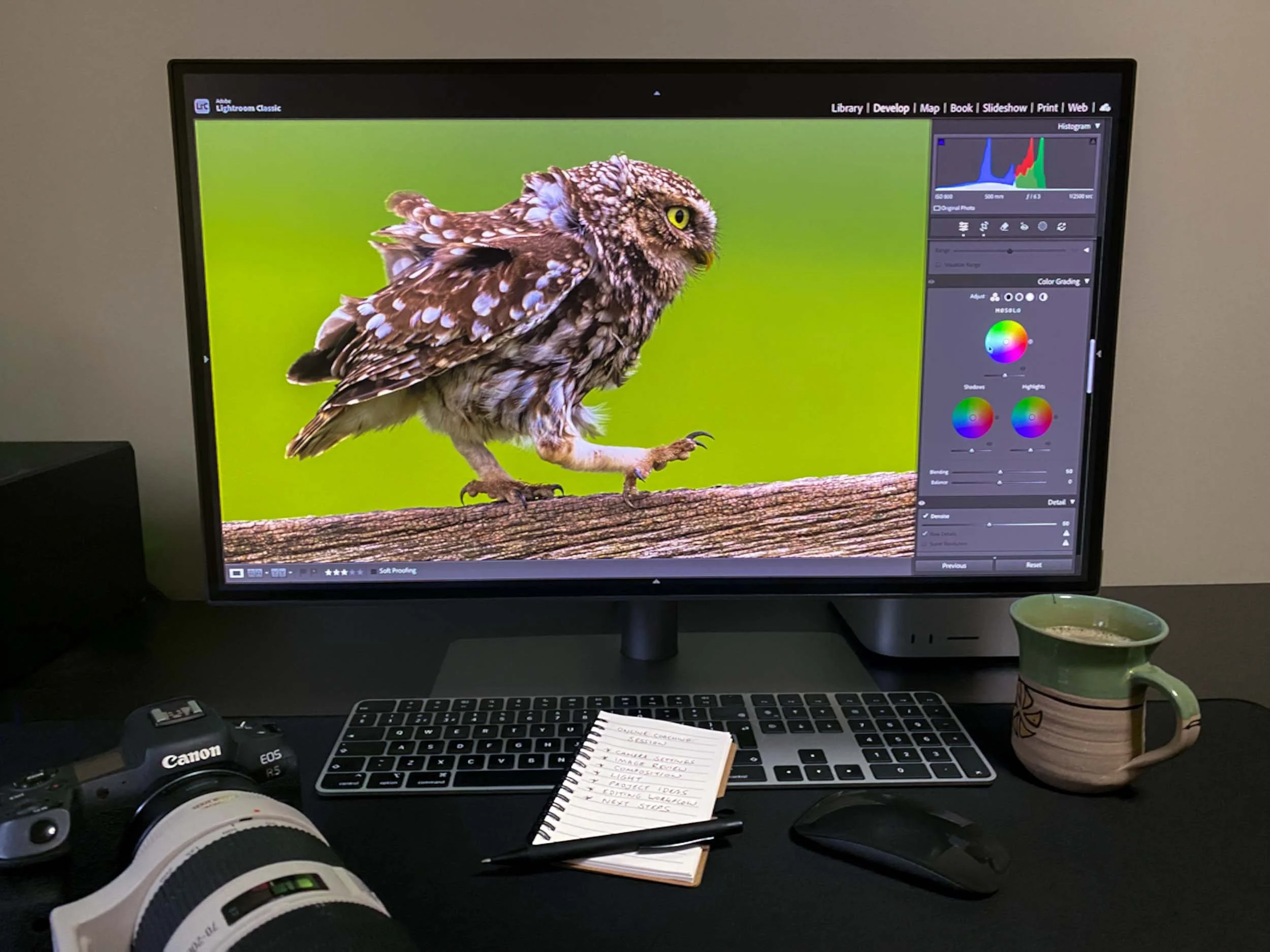Select the Before/After view button
This screenshot has width=1270, height=952.
click(278, 573)
